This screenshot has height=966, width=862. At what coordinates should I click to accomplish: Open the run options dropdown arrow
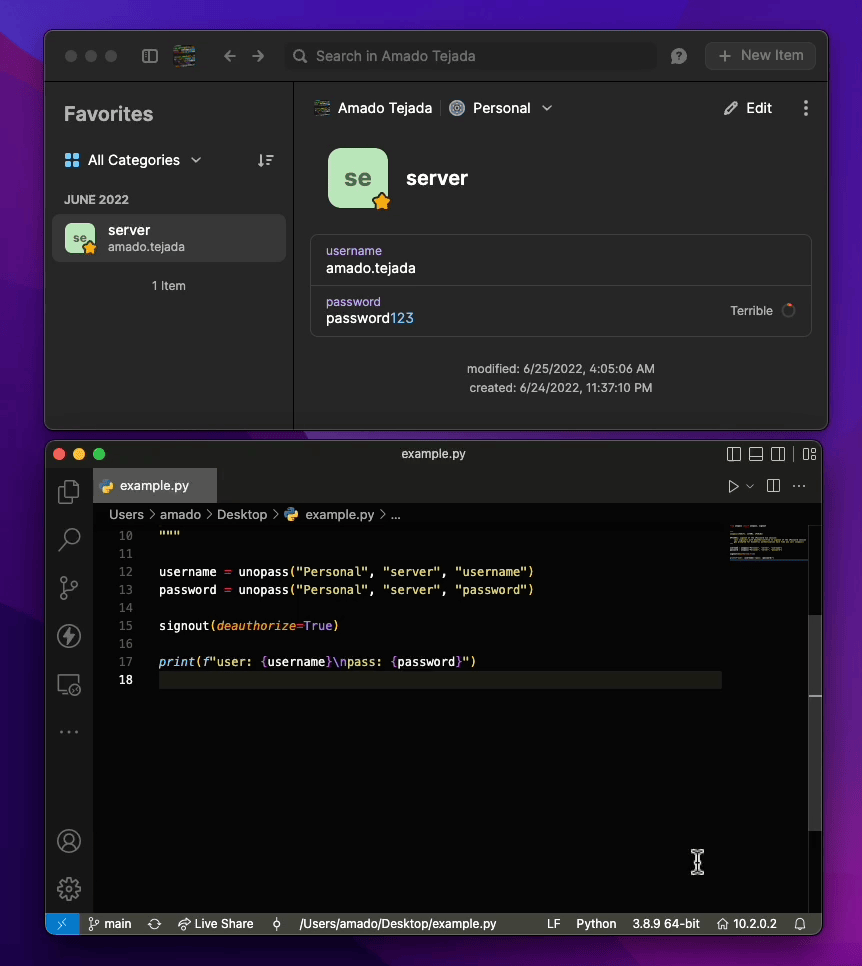coord(750,486)
